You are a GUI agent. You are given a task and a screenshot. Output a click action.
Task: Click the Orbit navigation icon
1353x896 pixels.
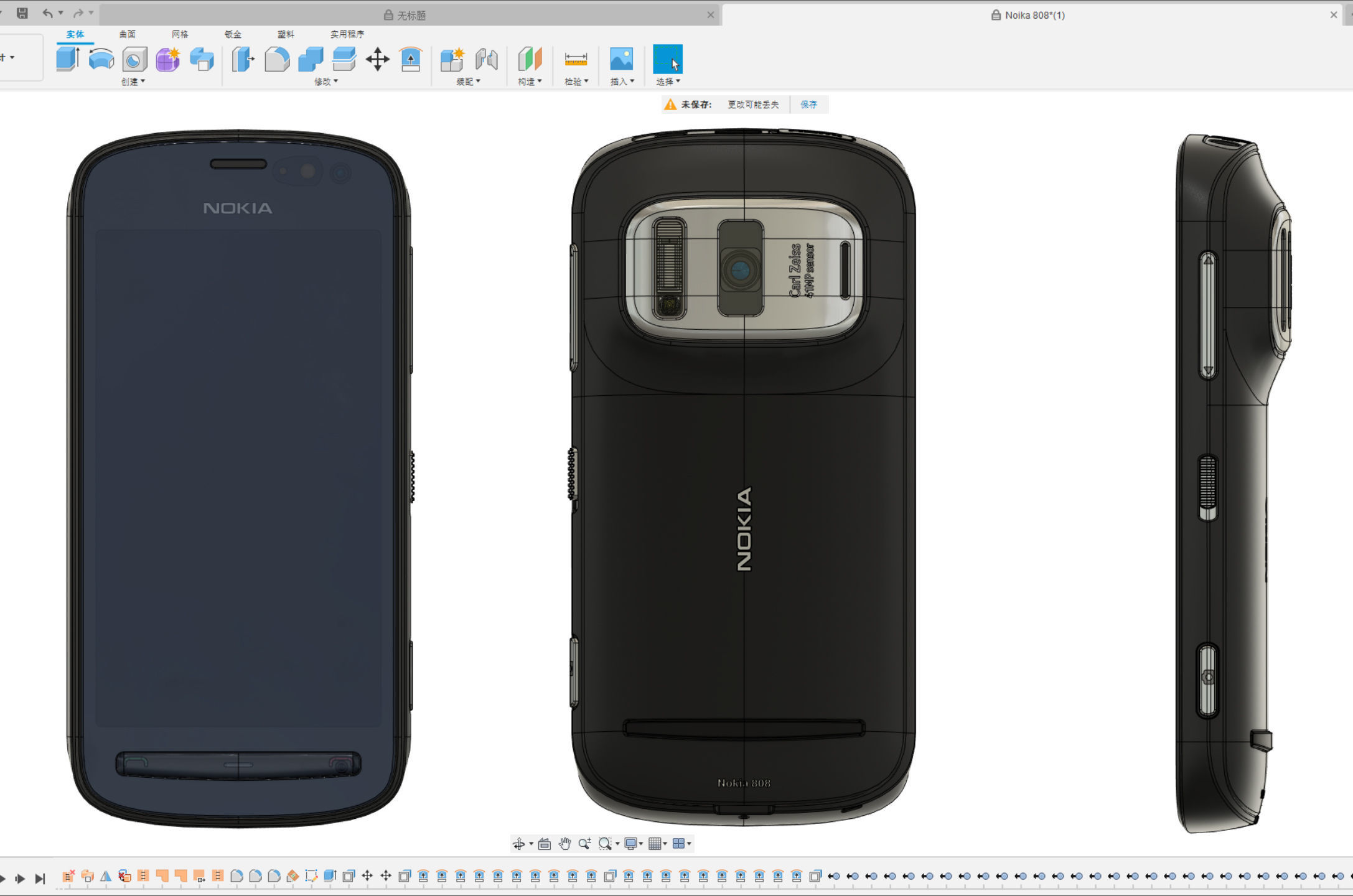click(518, 844)
